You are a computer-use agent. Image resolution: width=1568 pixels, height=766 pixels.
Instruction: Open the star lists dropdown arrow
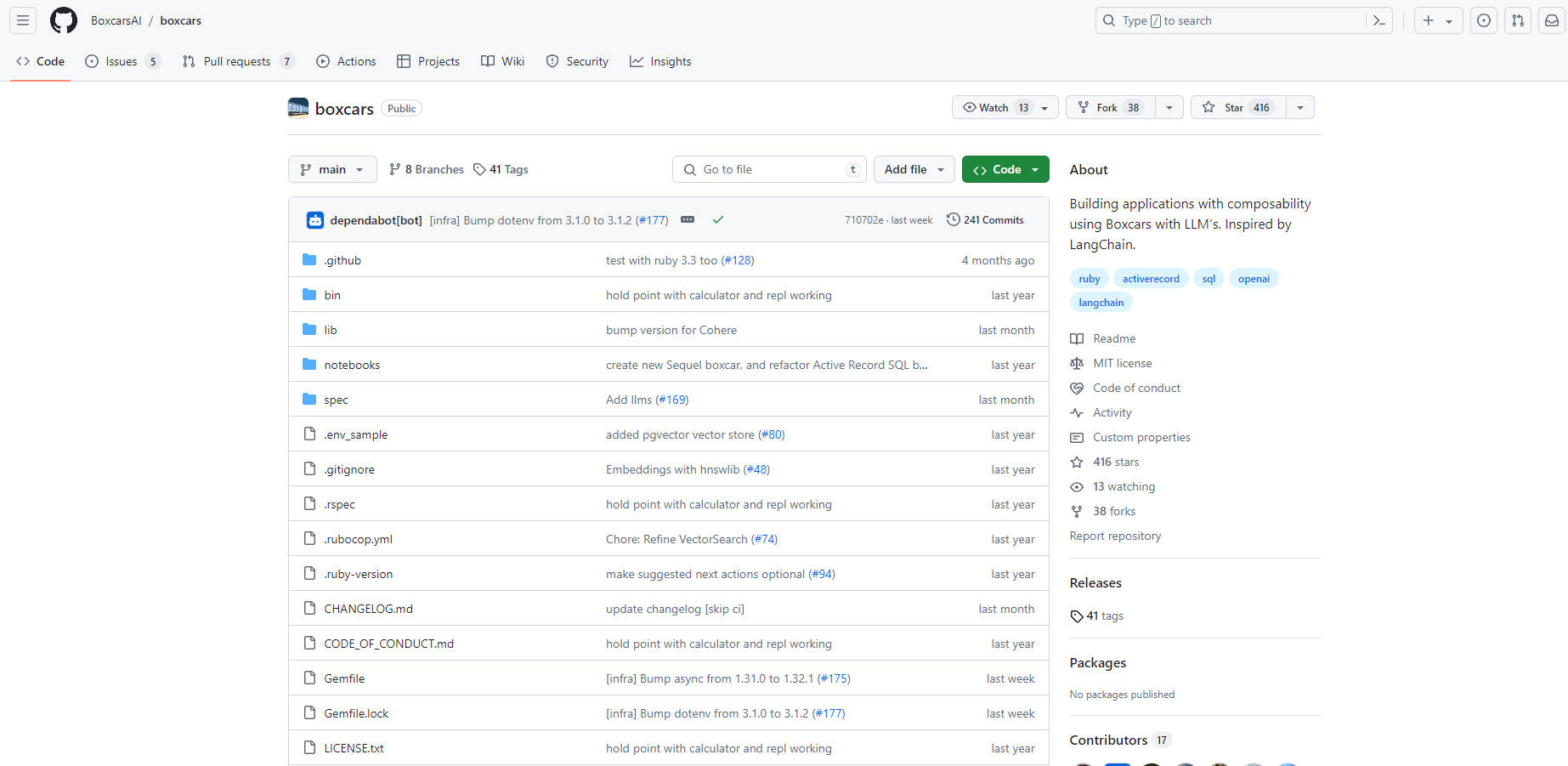1300,107
